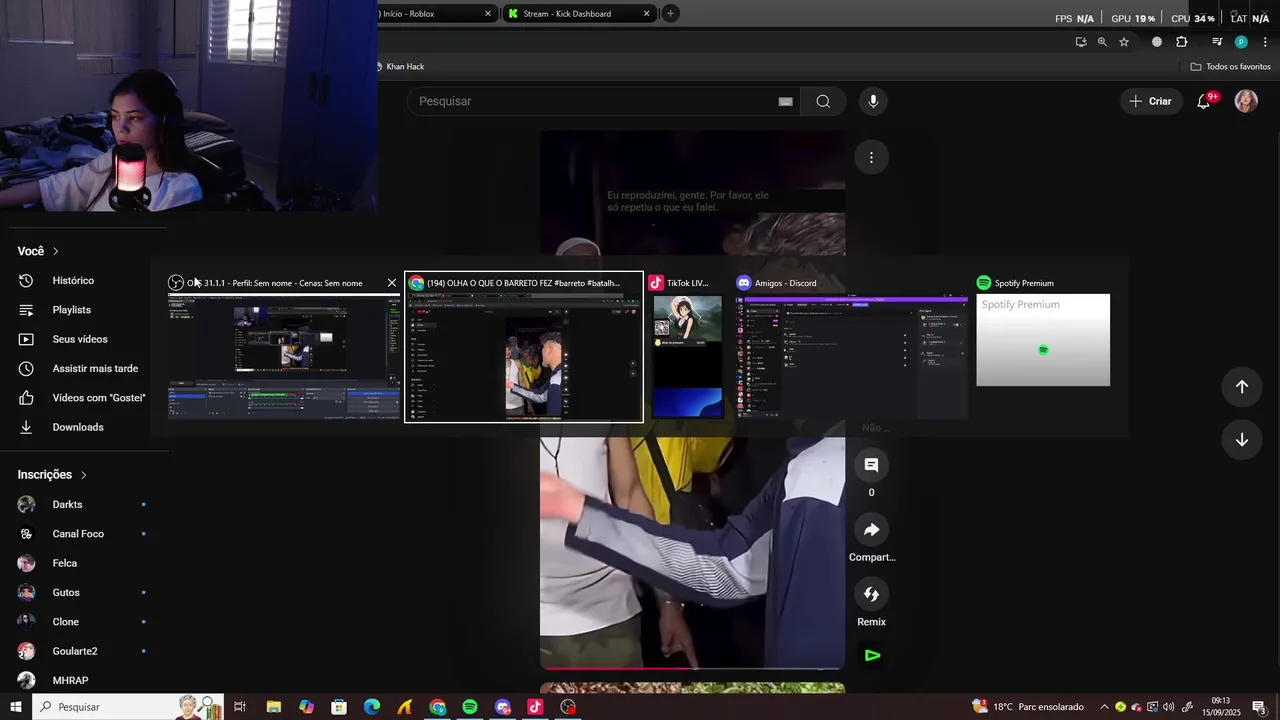Click the zoom magnifier in the address bar
The height and width of the screenshot is (720, 1280).
1102,42
